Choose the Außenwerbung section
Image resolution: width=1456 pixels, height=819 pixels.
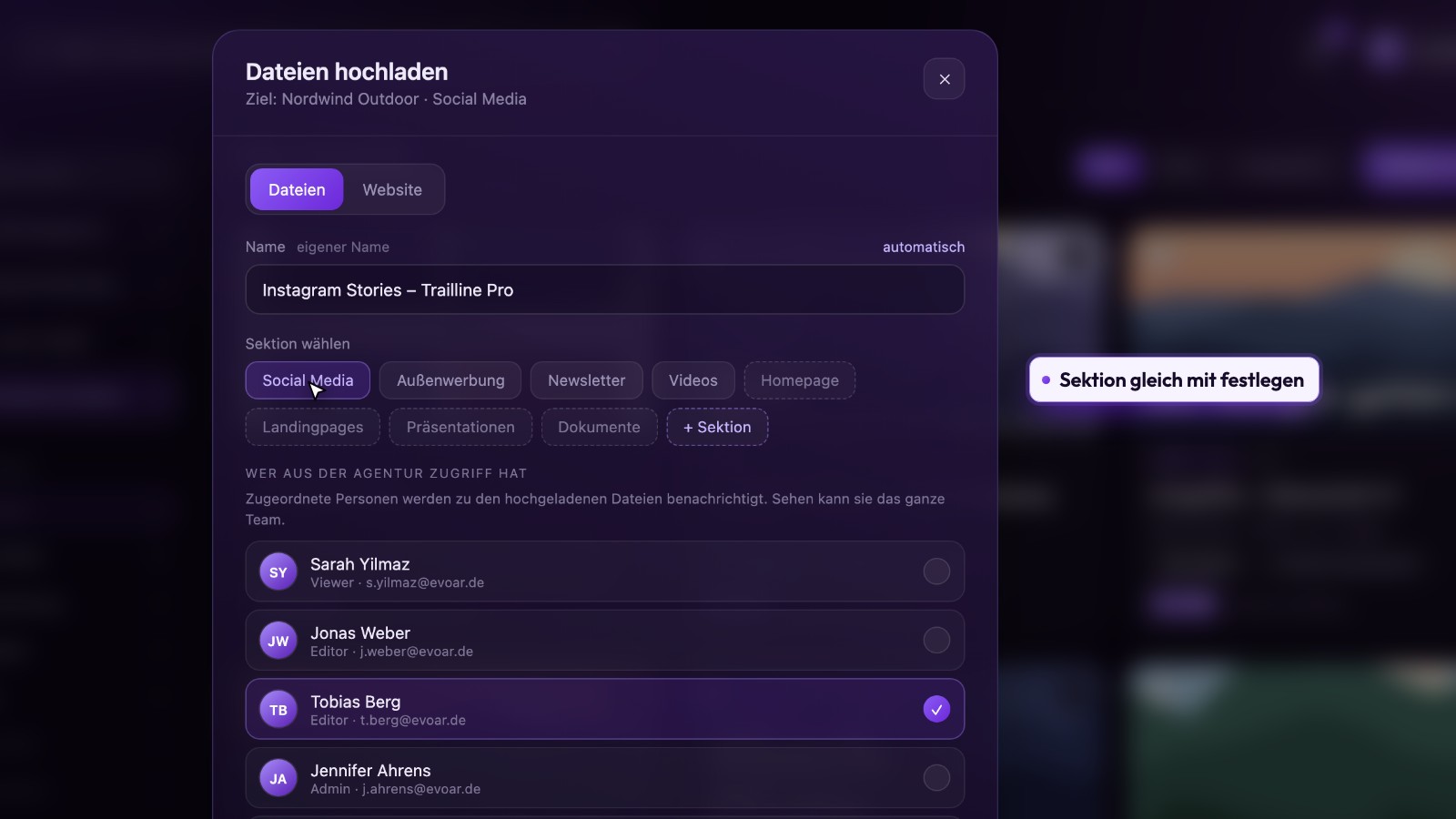point(450,380)
